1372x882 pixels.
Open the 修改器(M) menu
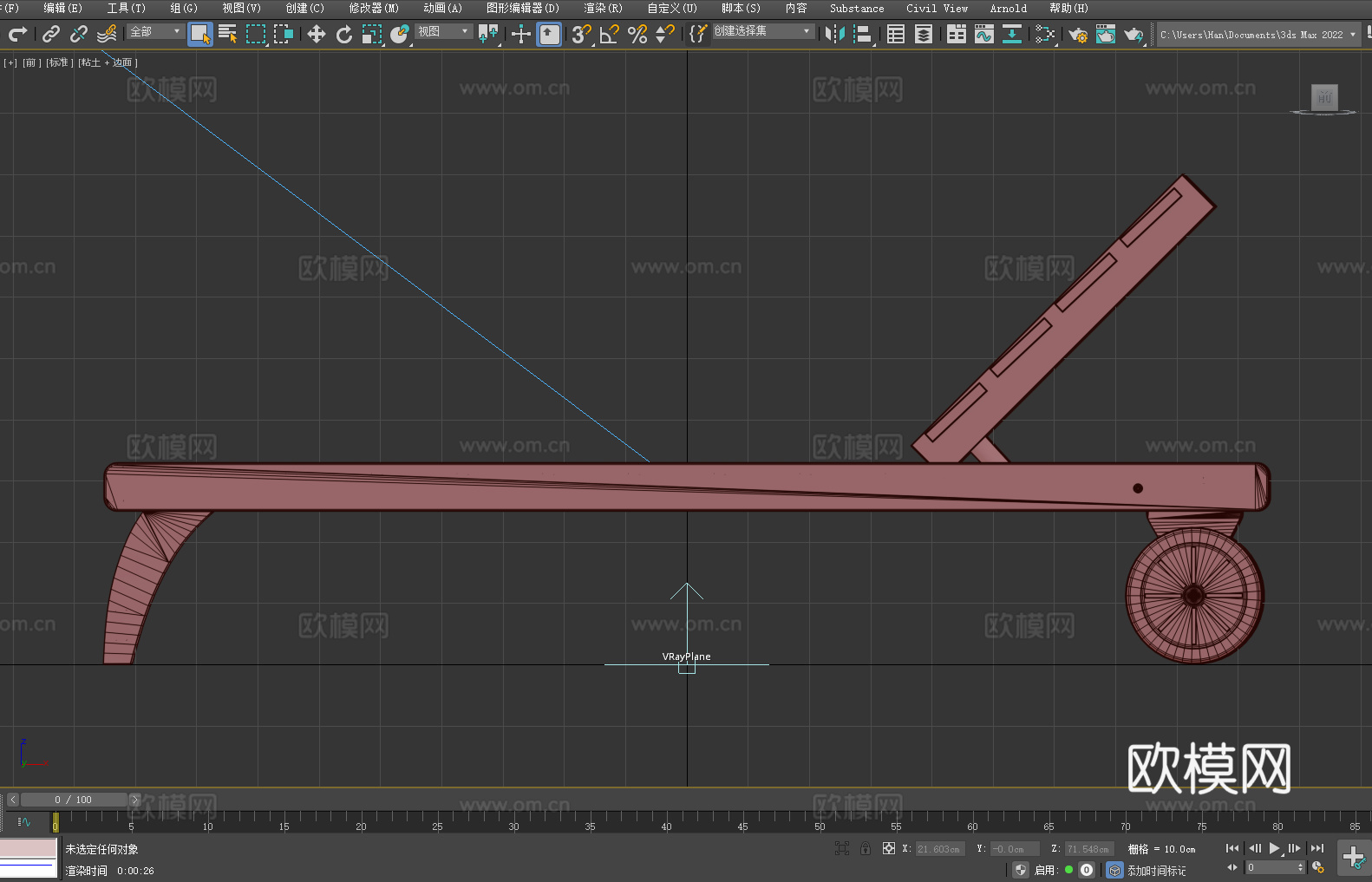pyautogui.click(x=374, y=8)
